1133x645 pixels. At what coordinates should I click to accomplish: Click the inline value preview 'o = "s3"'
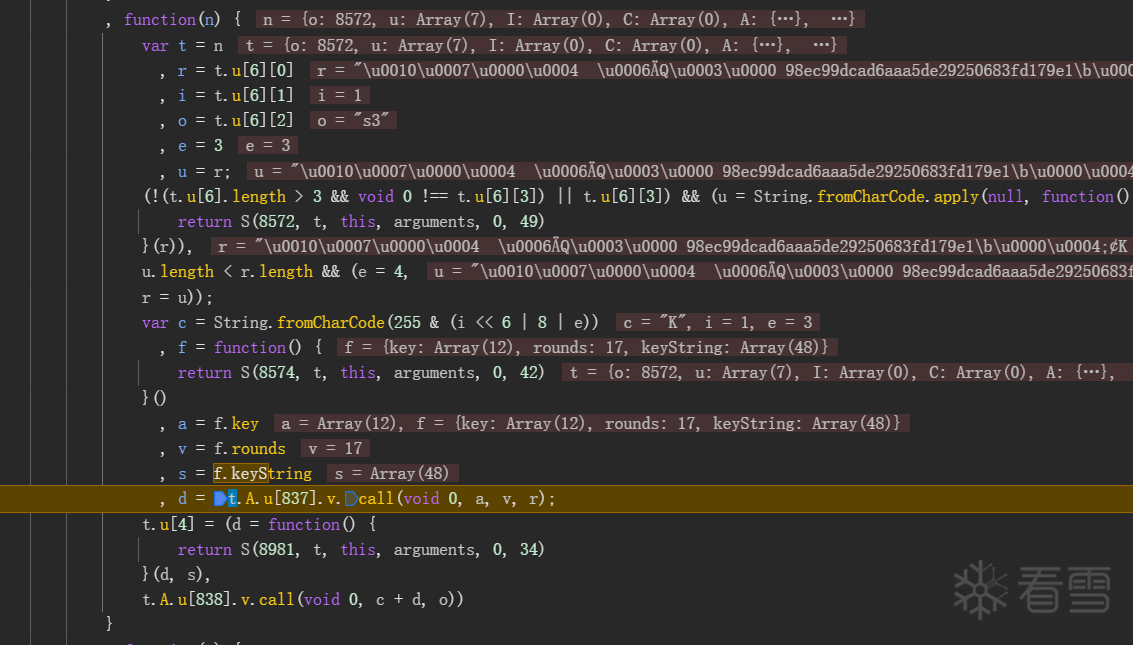click(353, 120)
